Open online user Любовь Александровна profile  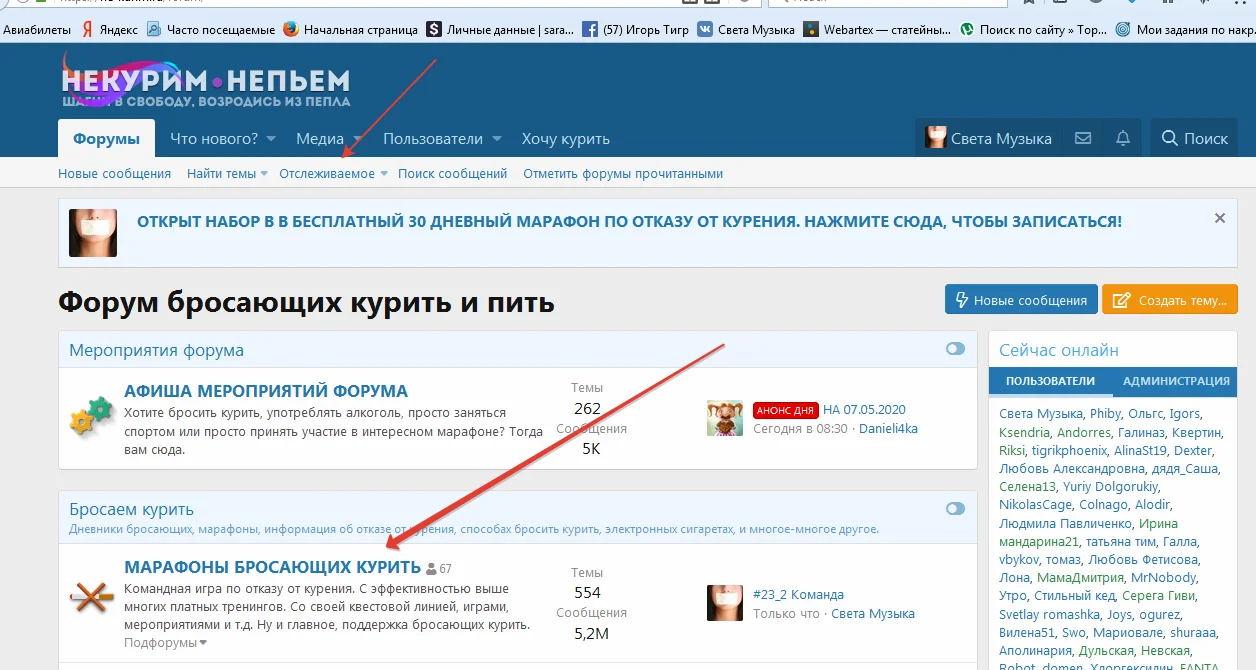coord(1072,468)
